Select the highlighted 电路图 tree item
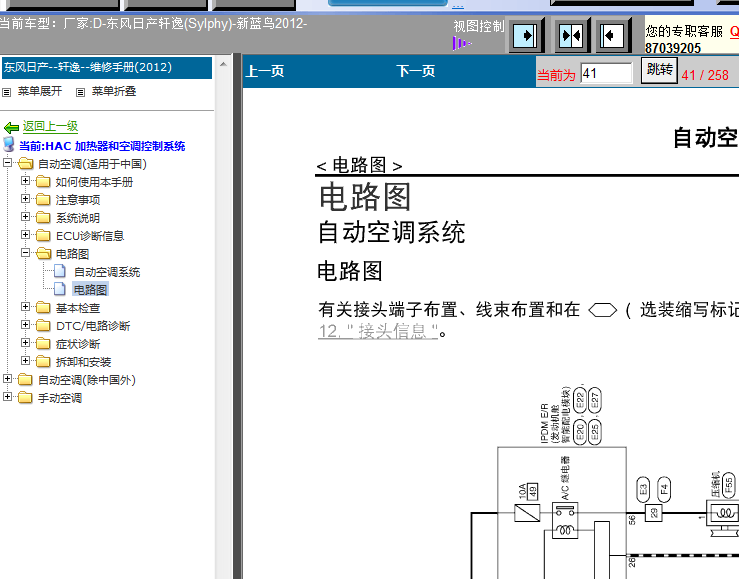Viewport: 739px width, 579px height. click(x=90, y=289)
